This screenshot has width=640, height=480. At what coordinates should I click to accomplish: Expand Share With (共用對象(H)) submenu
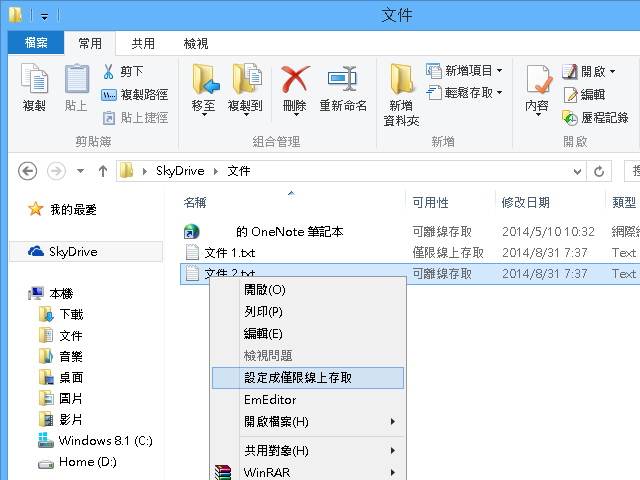pos(308,451)
